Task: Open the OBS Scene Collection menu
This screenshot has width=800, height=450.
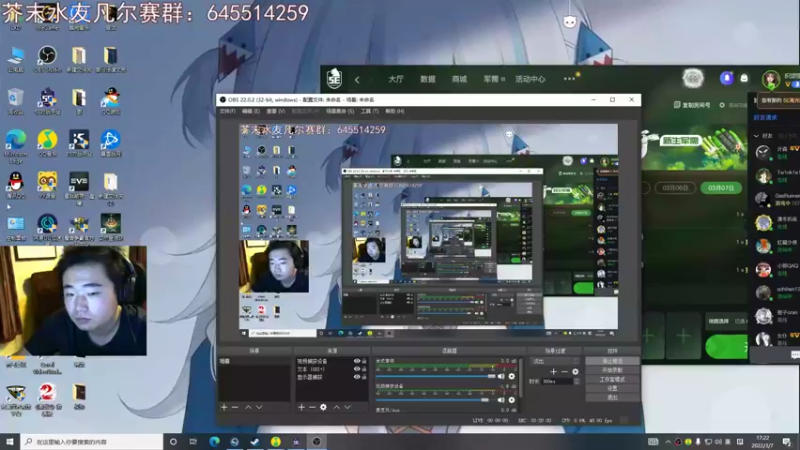Action: tap(340, 111)
